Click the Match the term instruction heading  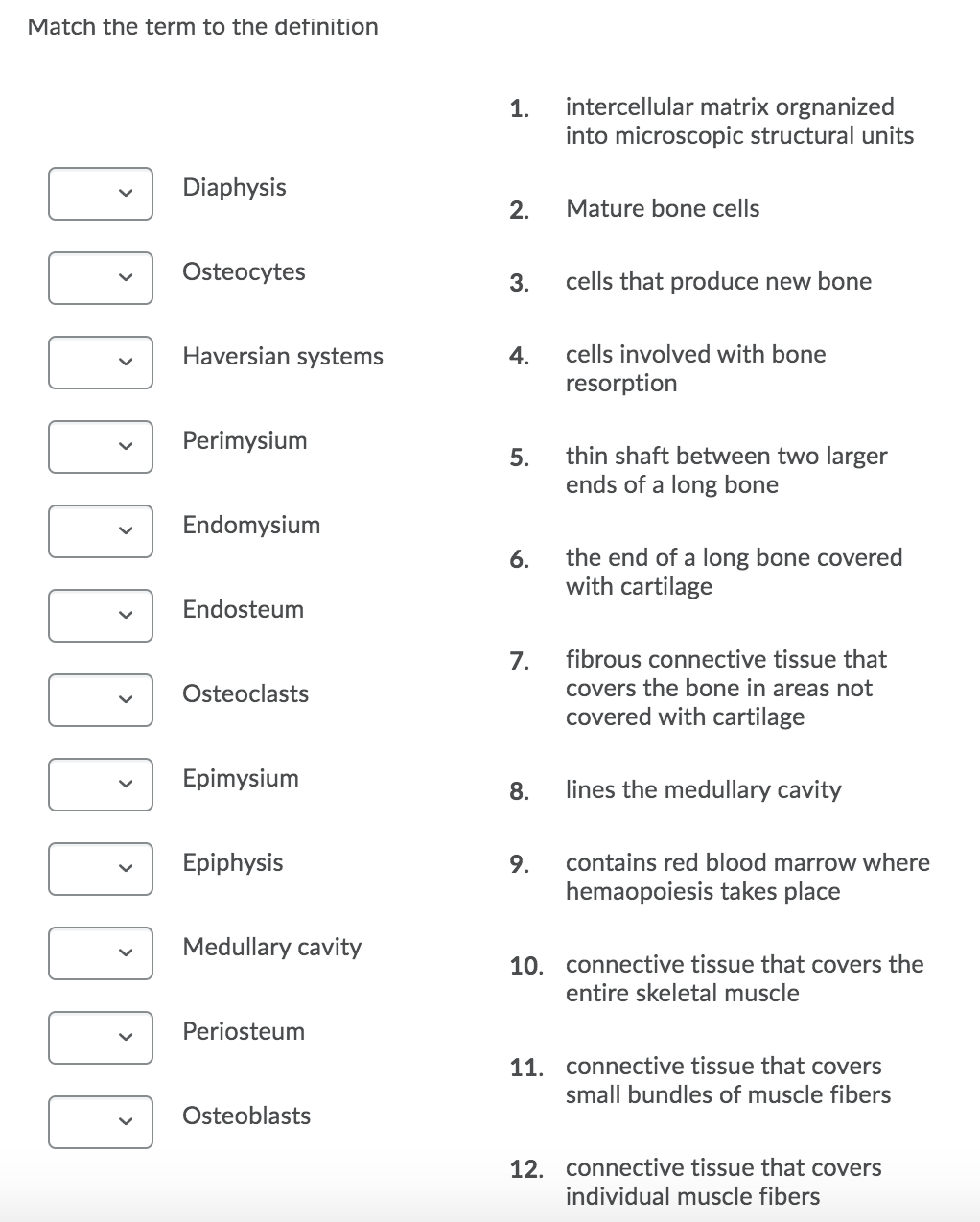coord(203,27)
